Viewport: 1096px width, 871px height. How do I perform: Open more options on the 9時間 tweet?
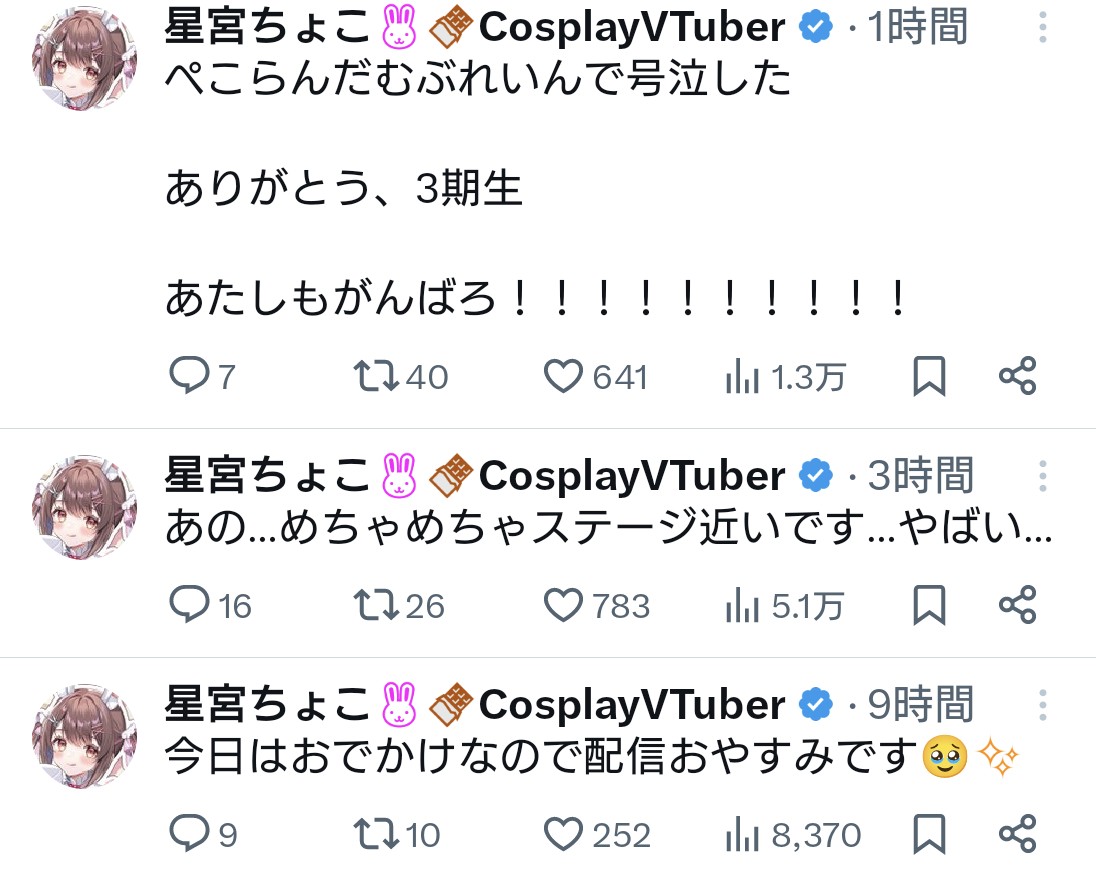[x=1042, y=705]
